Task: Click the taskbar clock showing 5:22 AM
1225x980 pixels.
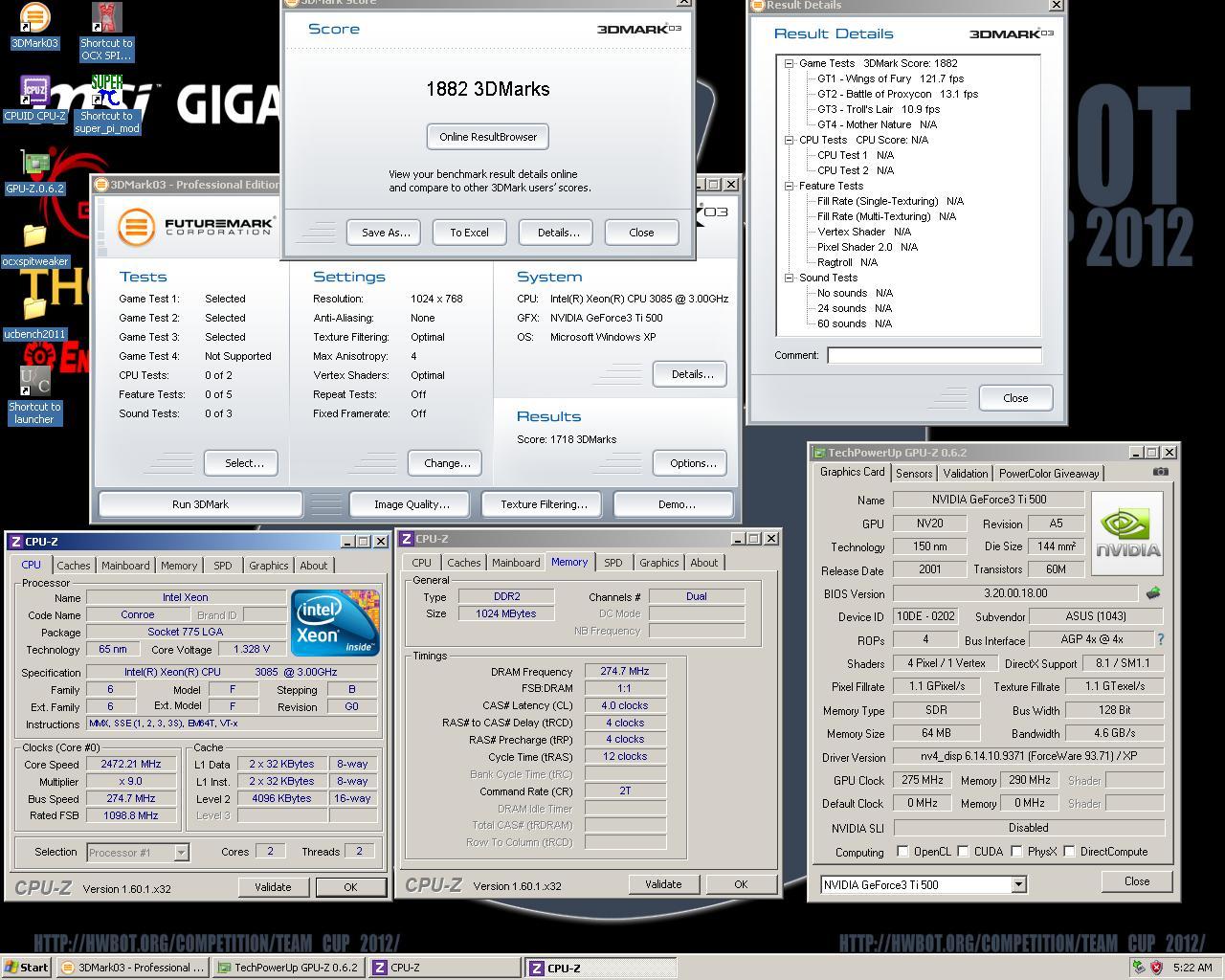Action: point(1192,968)
